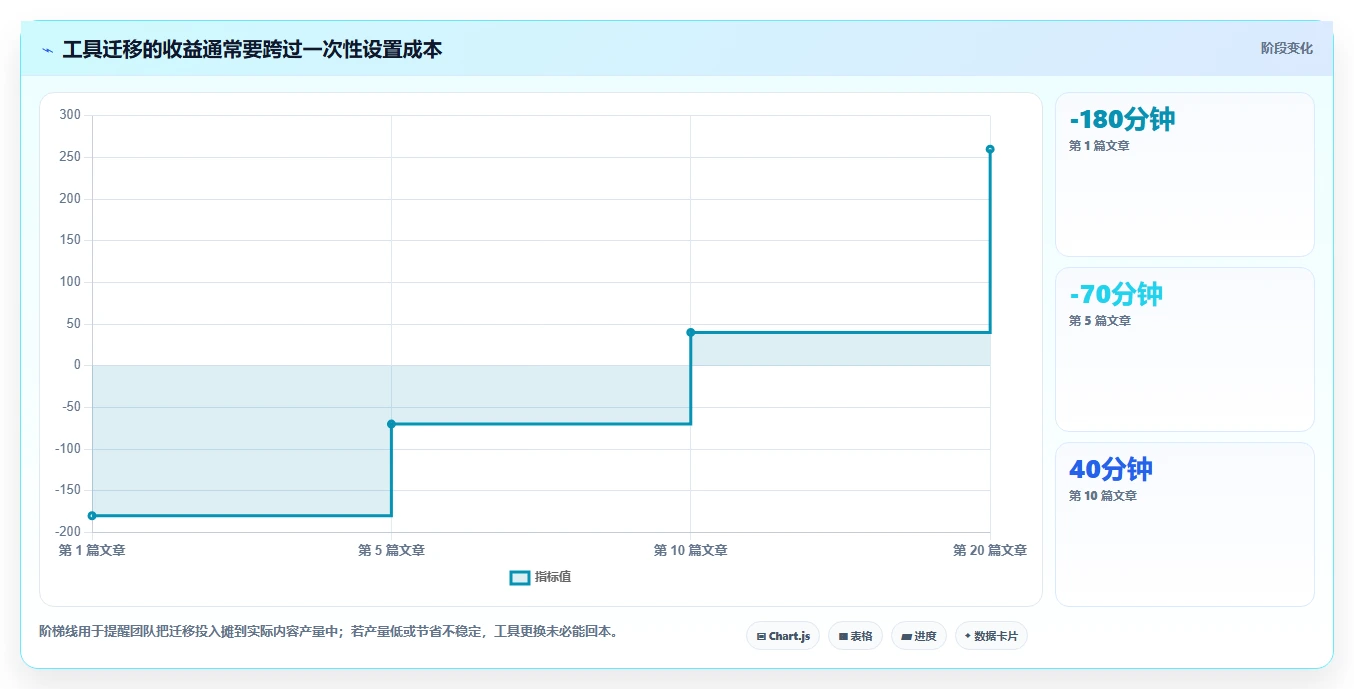Screen dimensions: 1354x689
Task: Click the x-axis label 第 20 篇文章
Action: click(990, 551)
